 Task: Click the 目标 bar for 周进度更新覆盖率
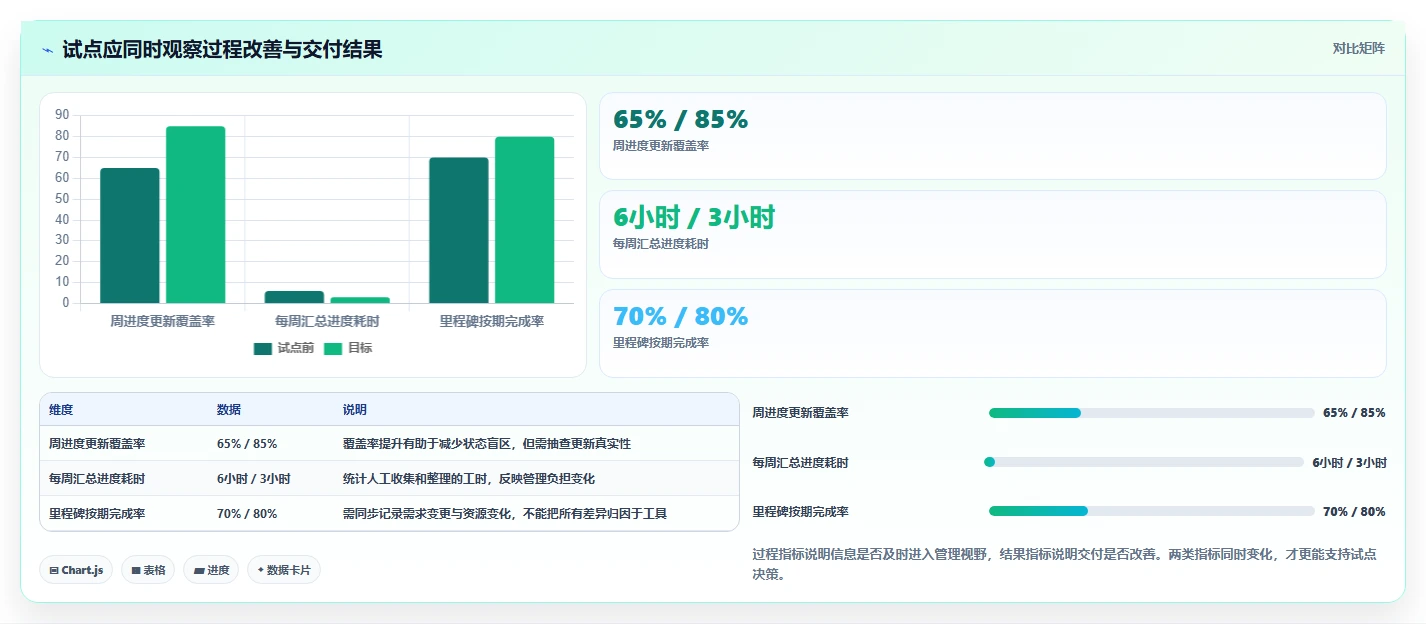195,214
